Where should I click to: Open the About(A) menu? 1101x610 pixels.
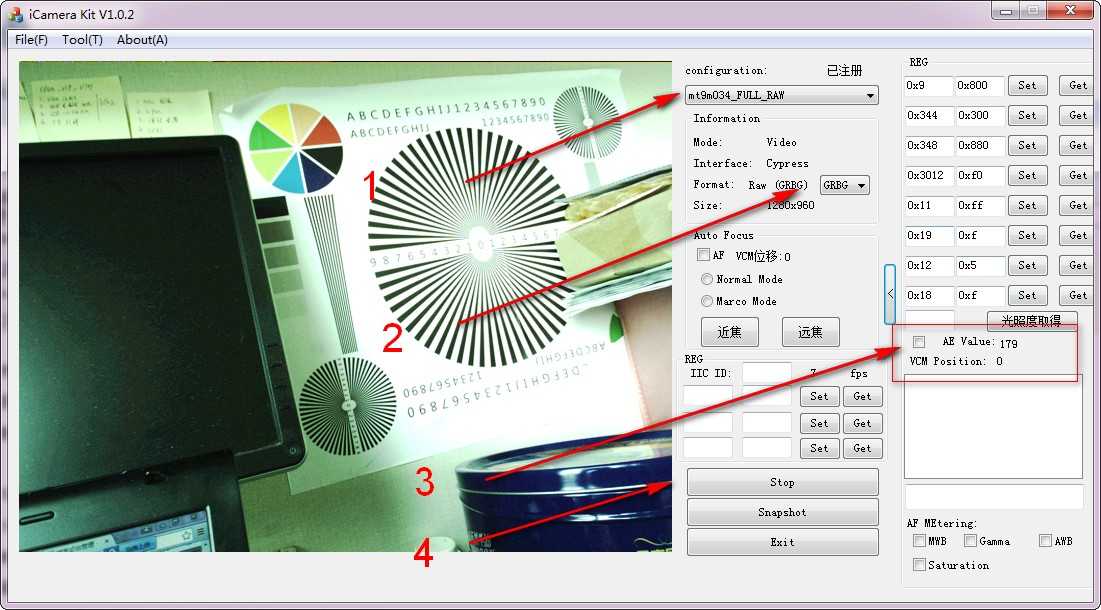tap(142, 40)
